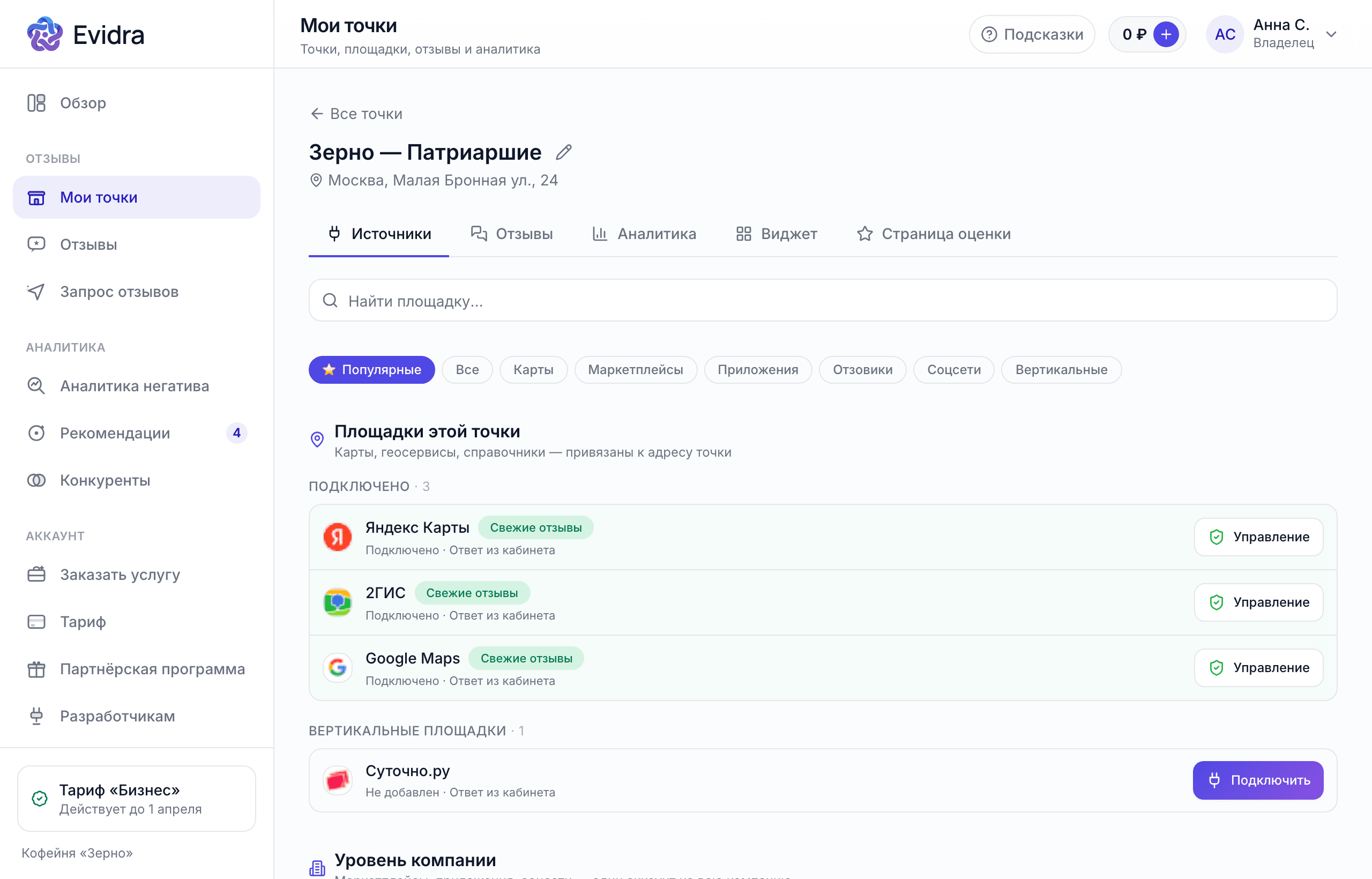Select the Отзовики filter chip
The width and height of the screenshot is (1372, 879).
coord(862,370)
